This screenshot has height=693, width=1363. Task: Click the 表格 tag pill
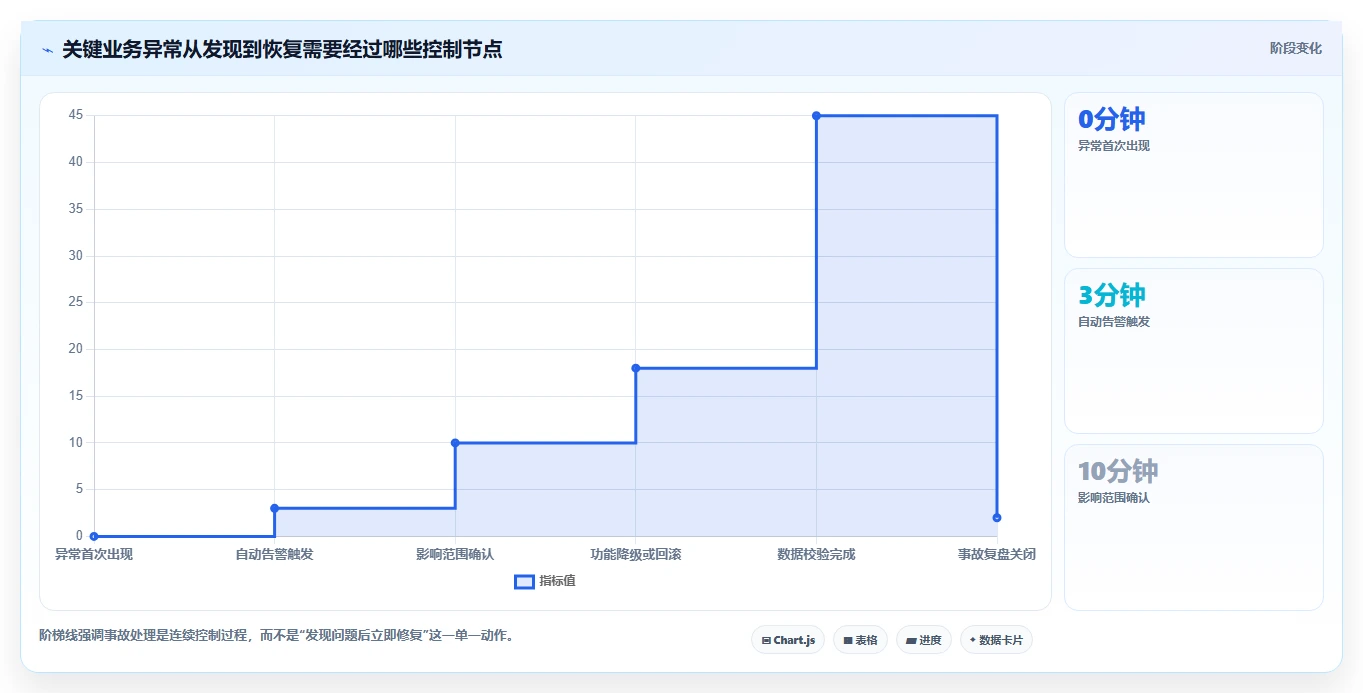[860, 640]
